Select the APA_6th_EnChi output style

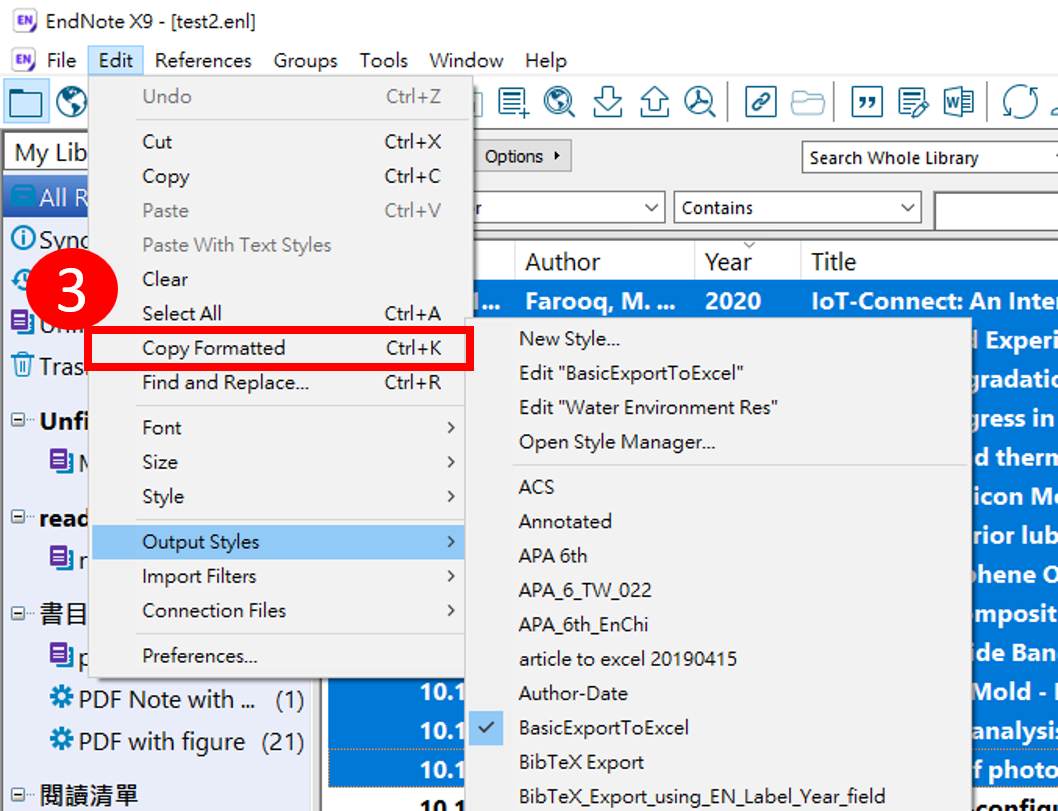719,625
